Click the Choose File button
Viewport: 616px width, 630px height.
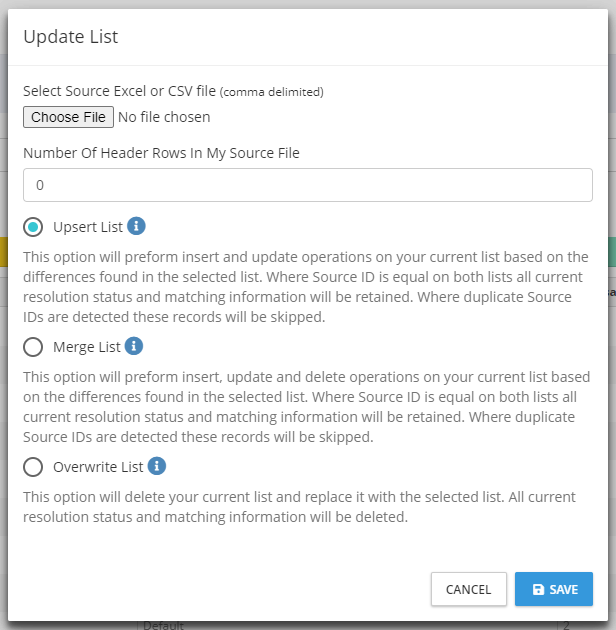point(68,117)
